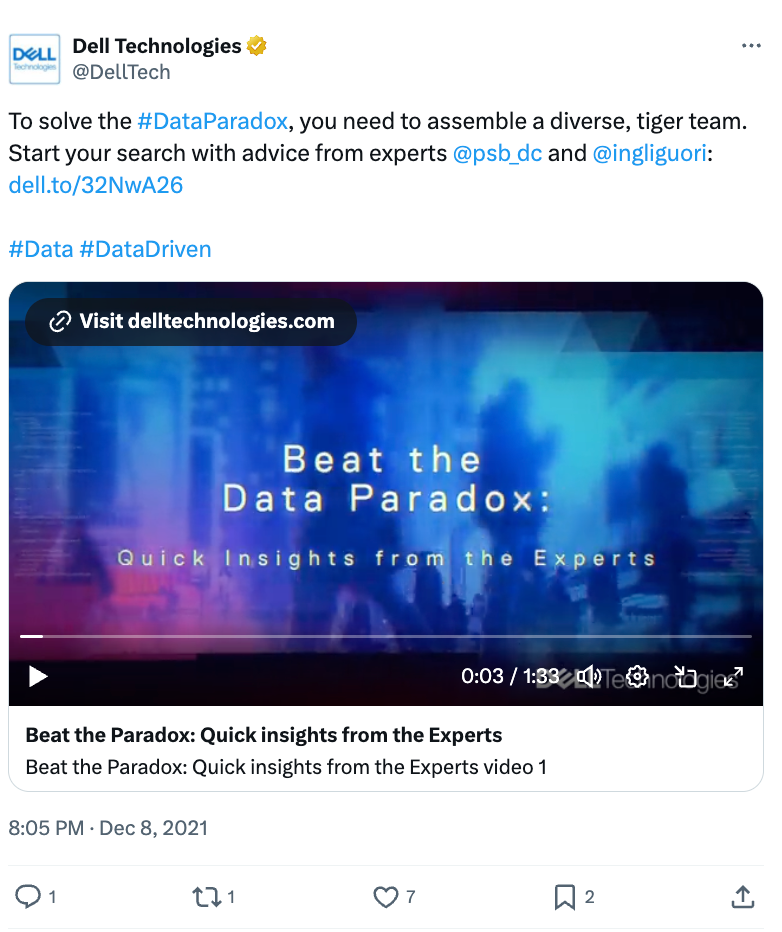
Task: Open the three-dot more options menu
Action: tap(751, 46)
